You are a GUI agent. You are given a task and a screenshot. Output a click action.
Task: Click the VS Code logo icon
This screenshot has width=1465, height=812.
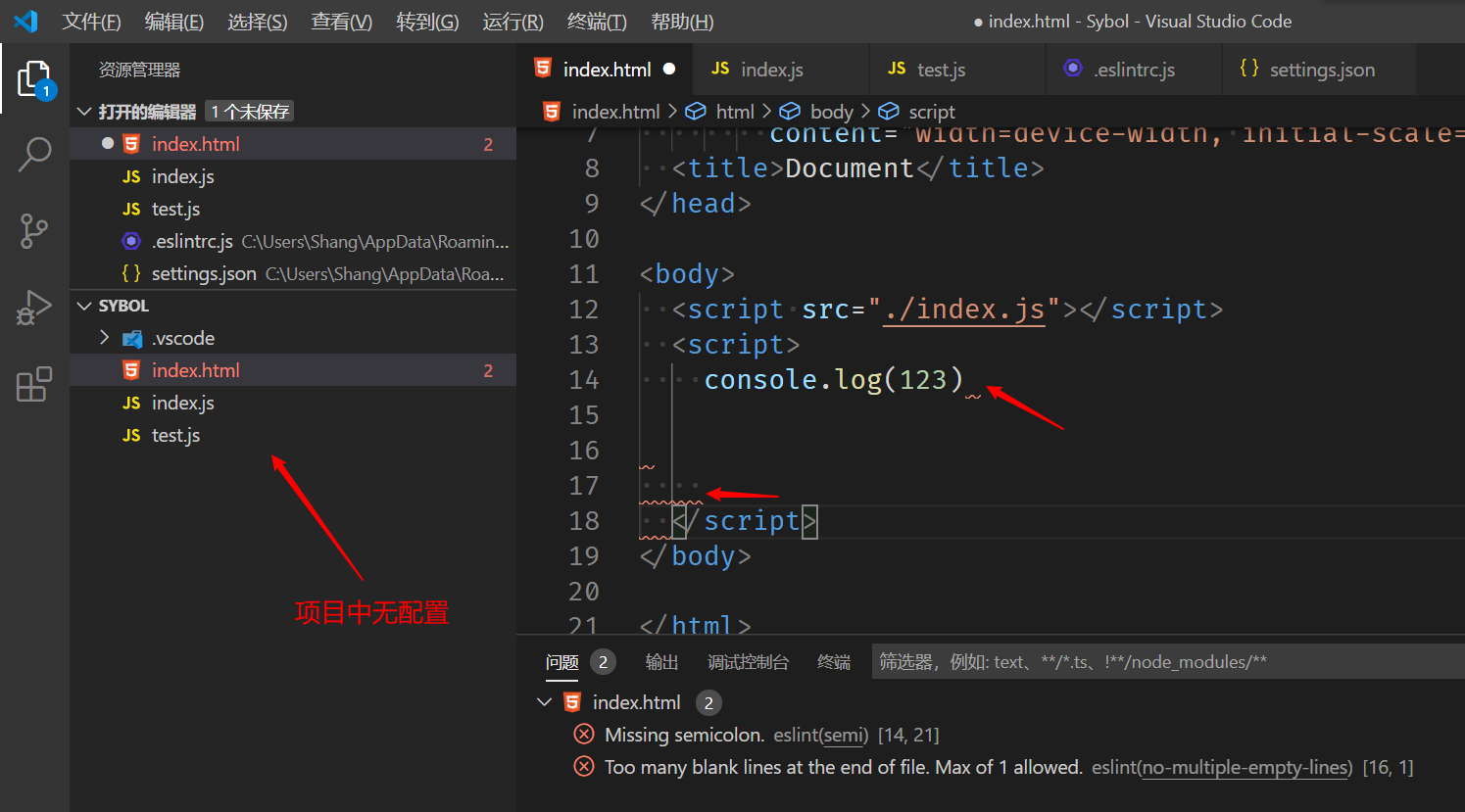pos(25,21)
